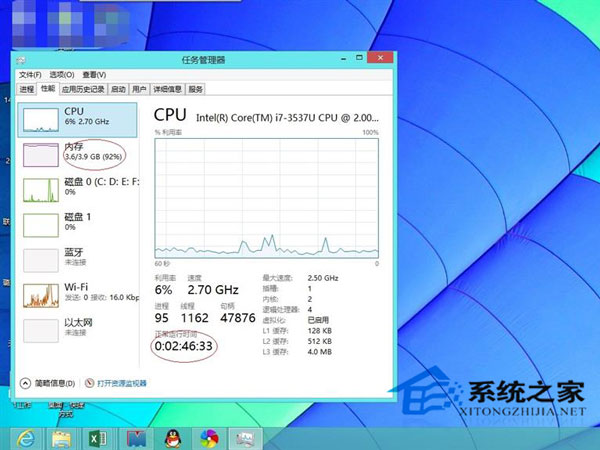This screenshot has width=600, height=450.
Task: Click the process count 95
Action: 161,318
